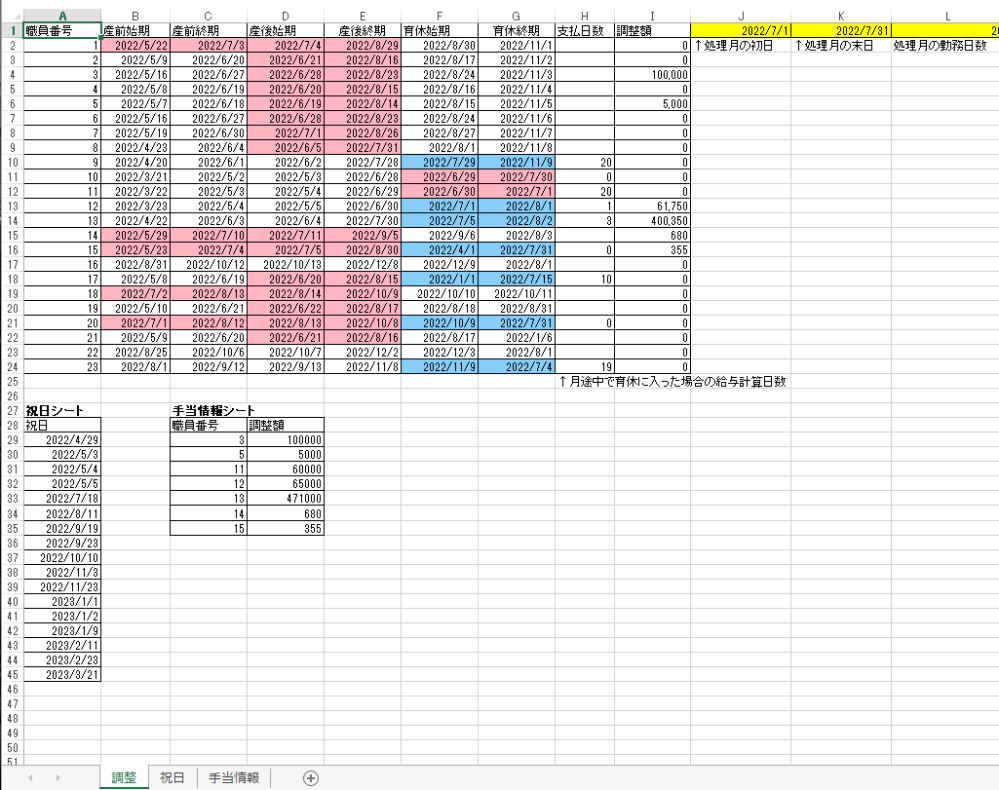This screenshot has width=999, height=790.
Task: Click the 調整額 header cell in row 1
Action: [652, 31]
